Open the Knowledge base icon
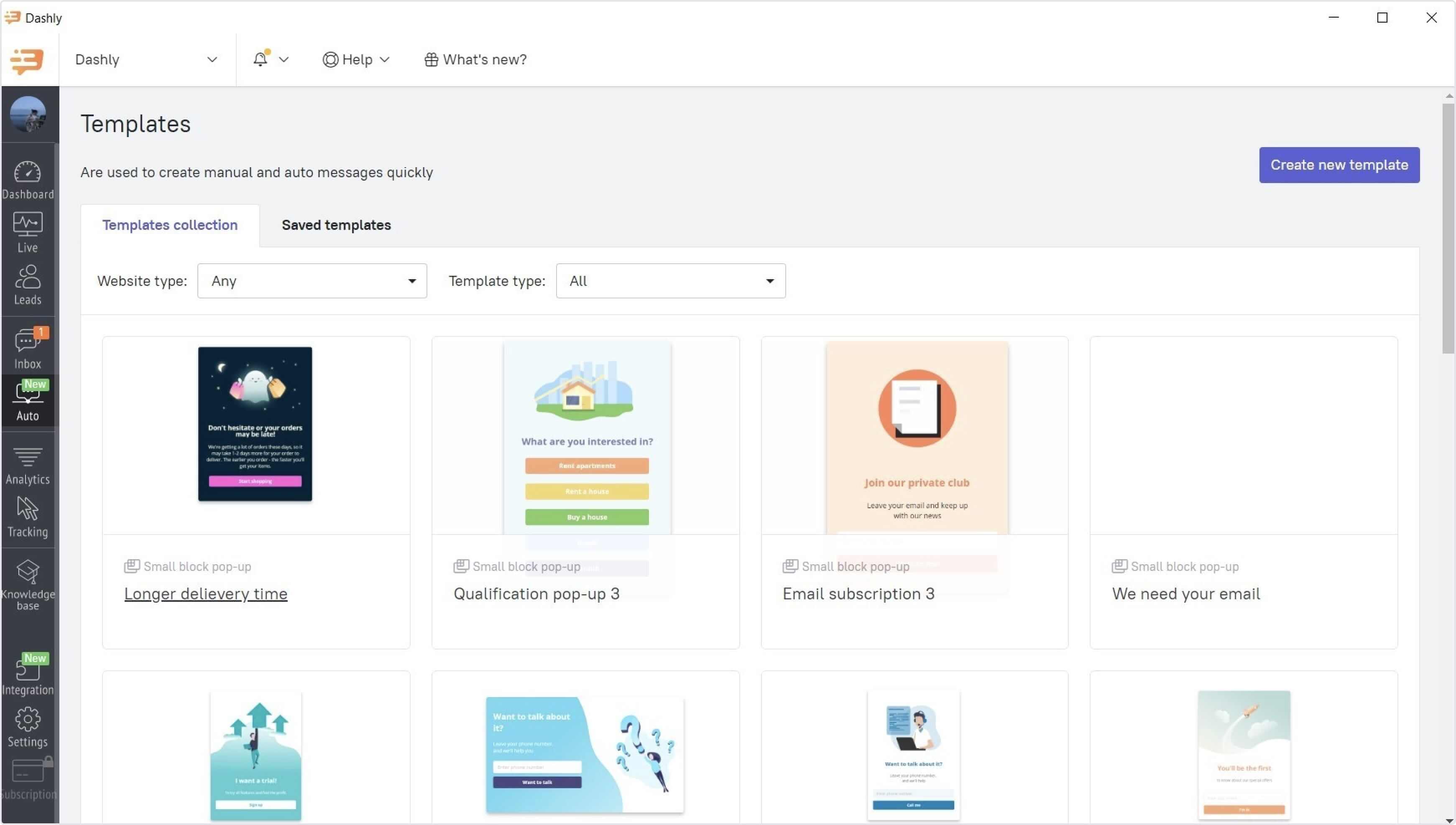Screen dimensions: 1456x825 tap(27, 583)
